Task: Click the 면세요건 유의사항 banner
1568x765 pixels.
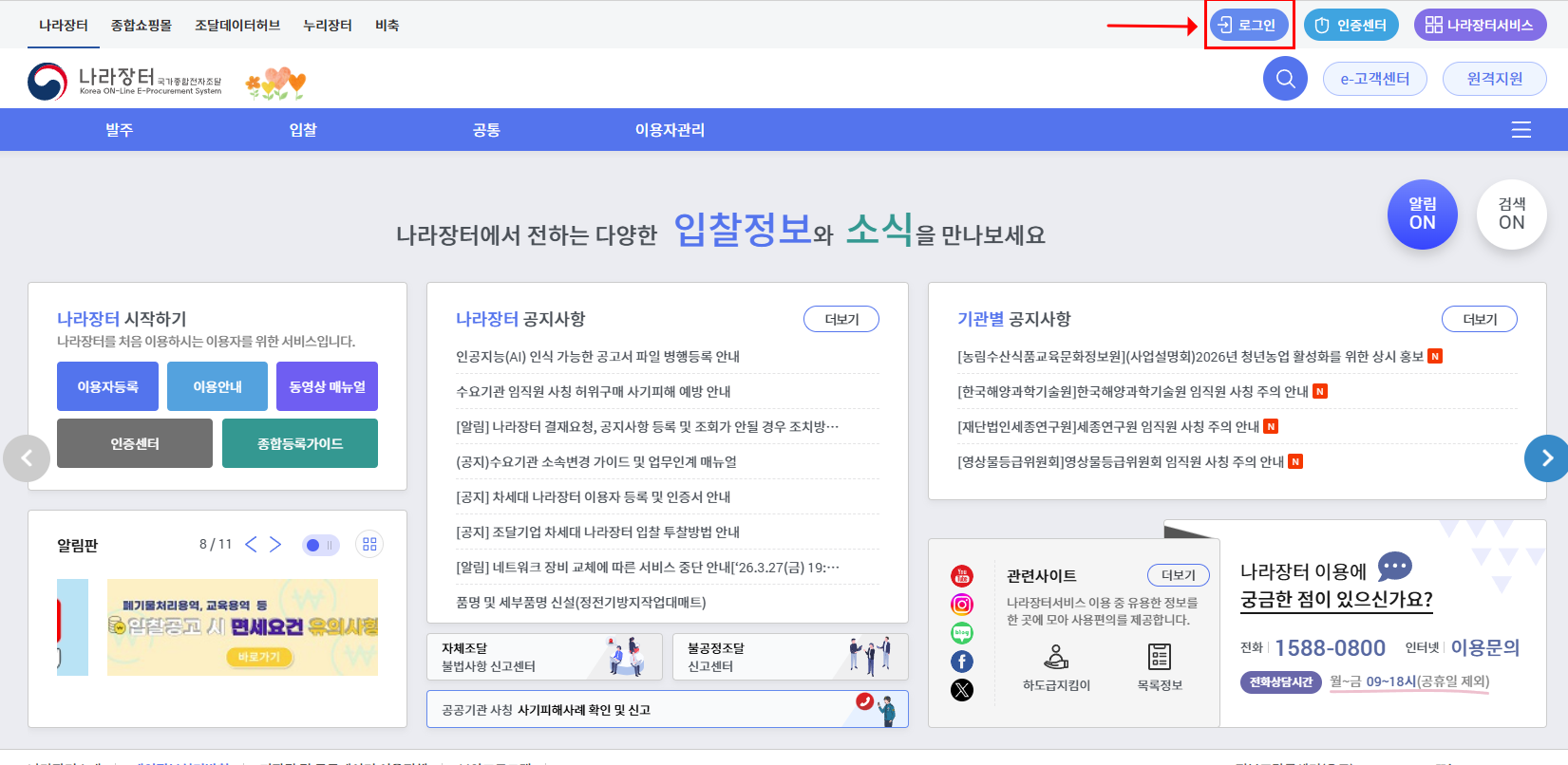Action: pos(242,627)
